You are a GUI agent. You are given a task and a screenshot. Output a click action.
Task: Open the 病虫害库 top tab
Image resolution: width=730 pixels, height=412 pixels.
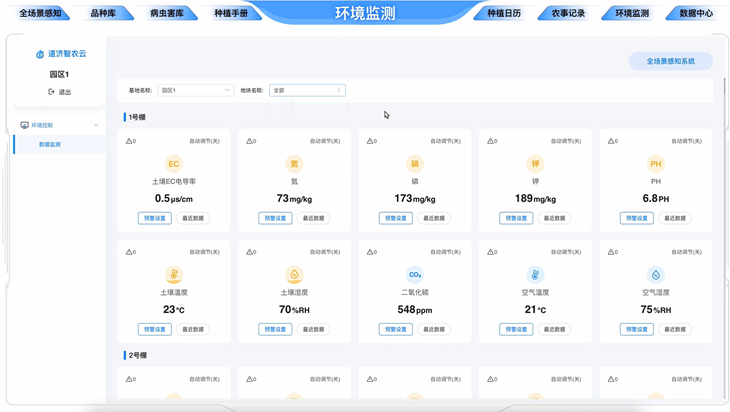pyautogui.click(x=167, y=14)
